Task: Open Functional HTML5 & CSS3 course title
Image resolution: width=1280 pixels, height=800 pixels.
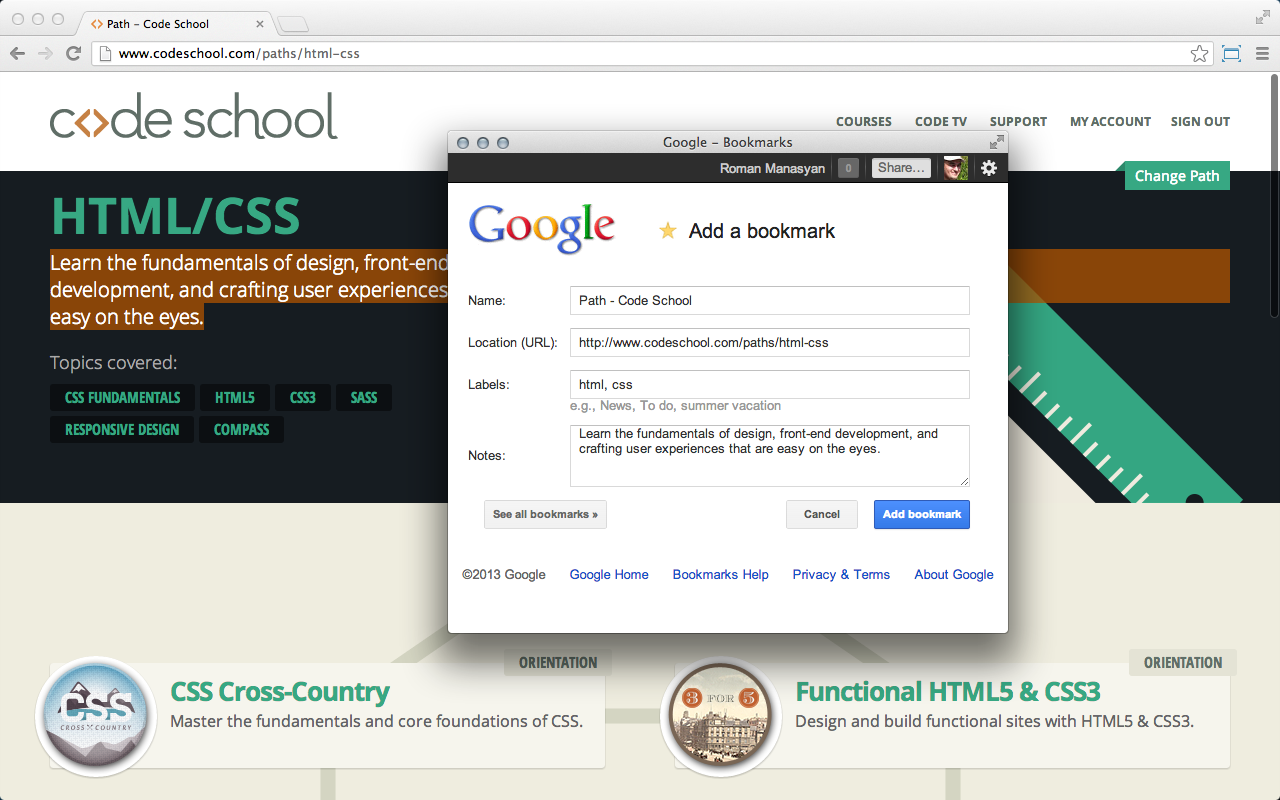Action: coord(948,691)
